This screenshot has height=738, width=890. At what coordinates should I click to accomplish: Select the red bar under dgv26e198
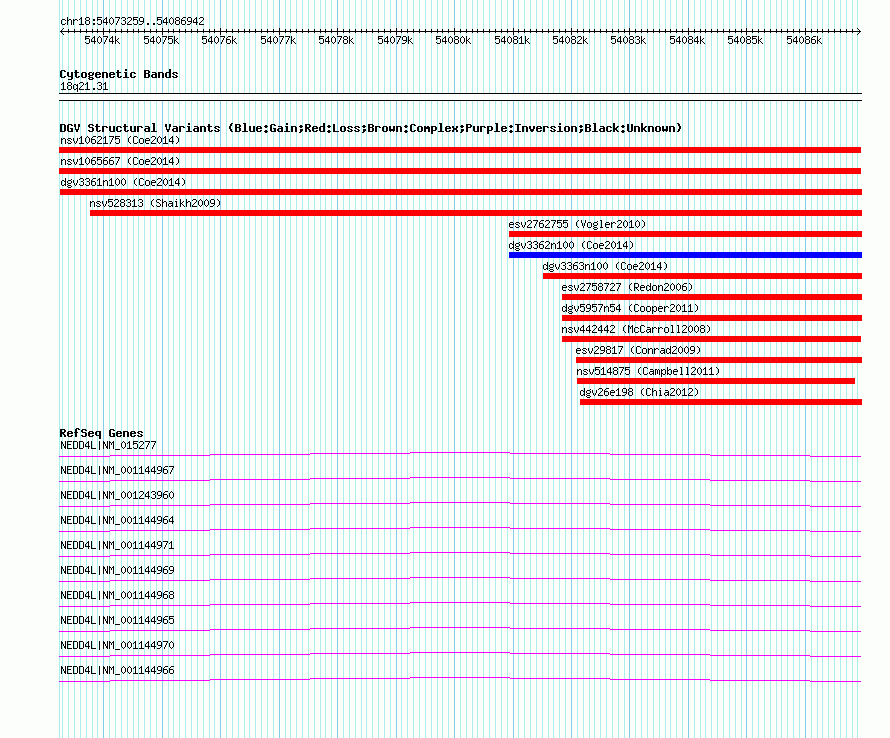click(x=721, y=402)
